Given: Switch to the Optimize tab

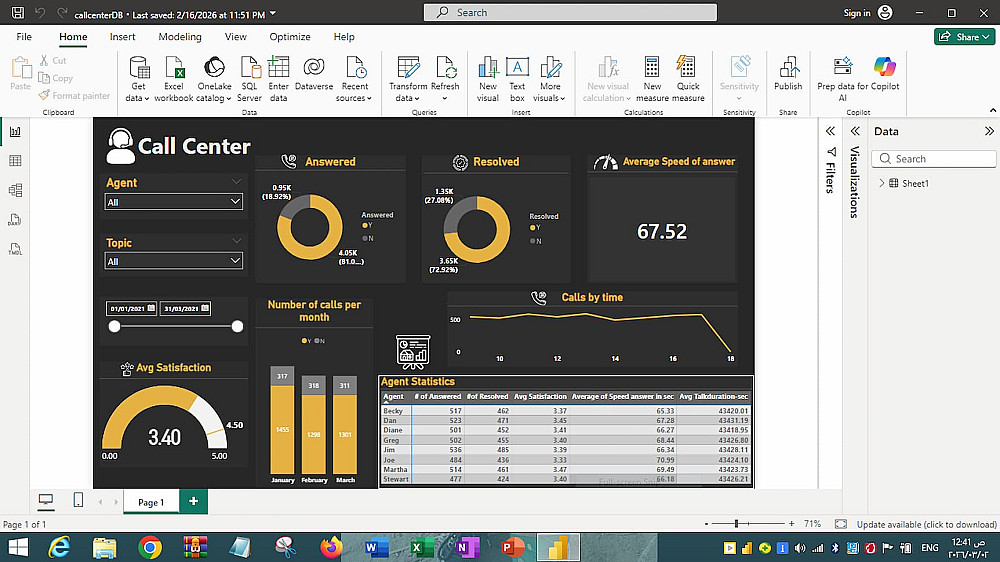Looking at the screenshot, I should coord(290,37).
